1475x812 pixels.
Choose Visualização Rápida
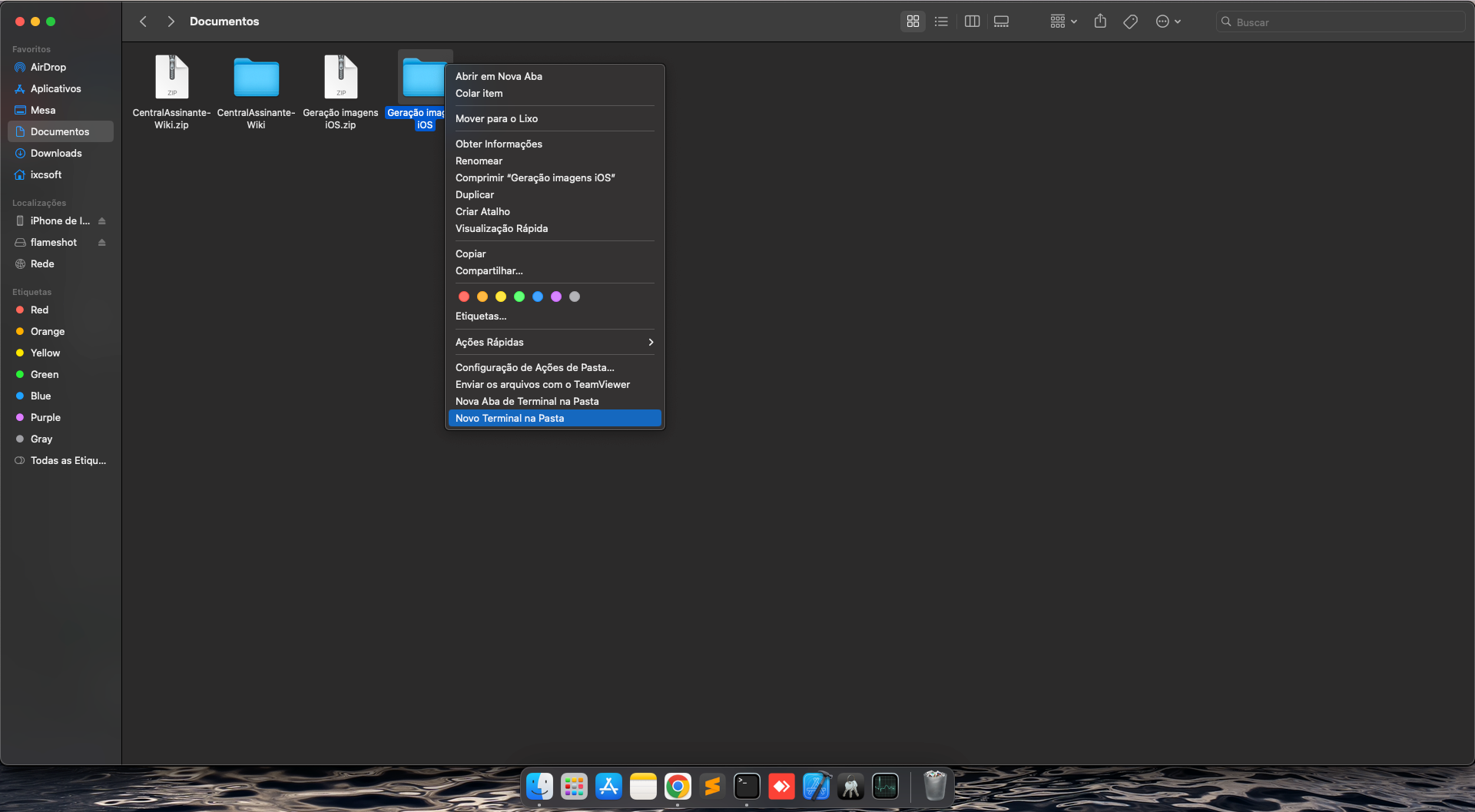(554, 229)
